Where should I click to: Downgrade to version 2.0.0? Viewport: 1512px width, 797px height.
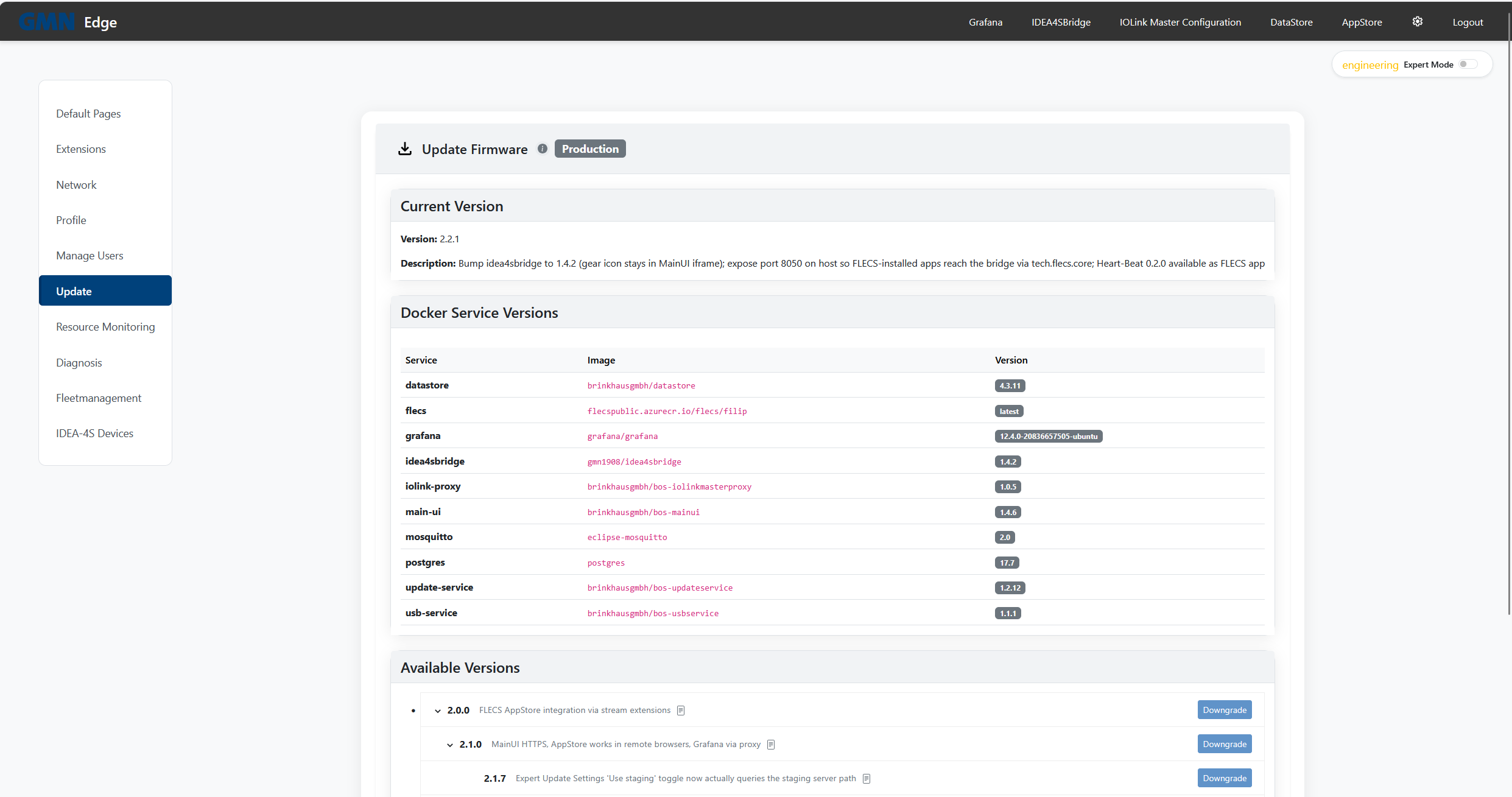pos(1224,709)
